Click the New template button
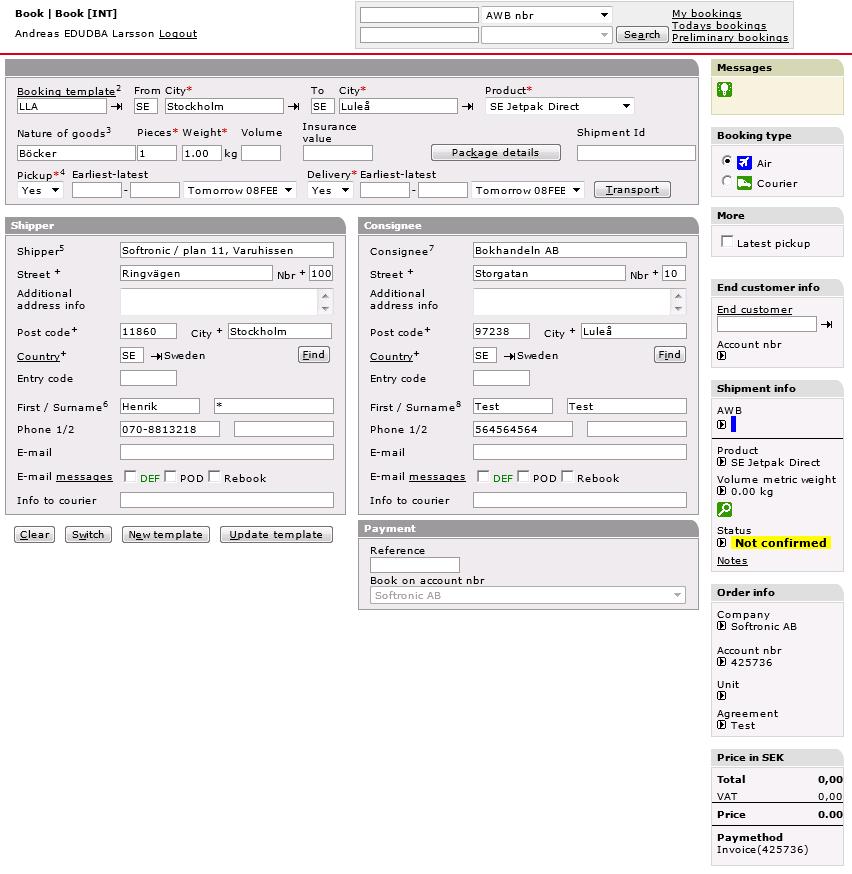852x874 pixels. point(165,535)
